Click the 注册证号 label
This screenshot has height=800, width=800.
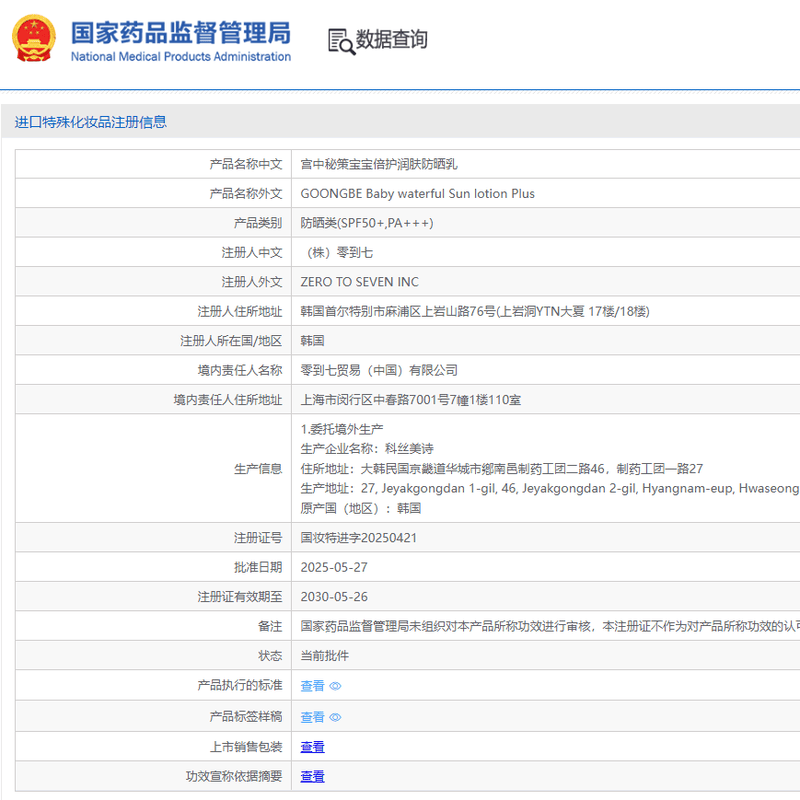[258, 538]
